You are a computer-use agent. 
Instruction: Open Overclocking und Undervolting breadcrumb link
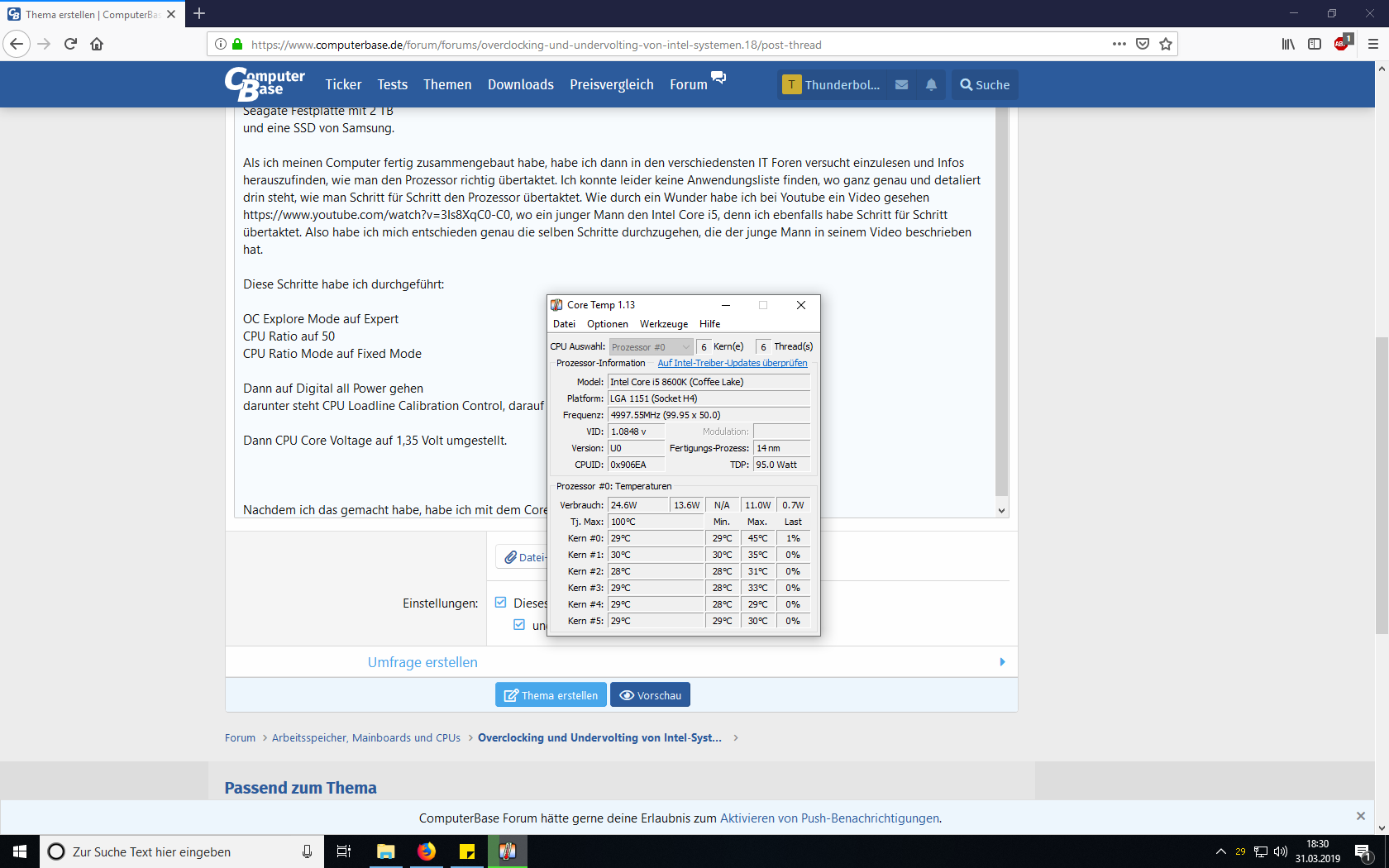coord(599,737)
